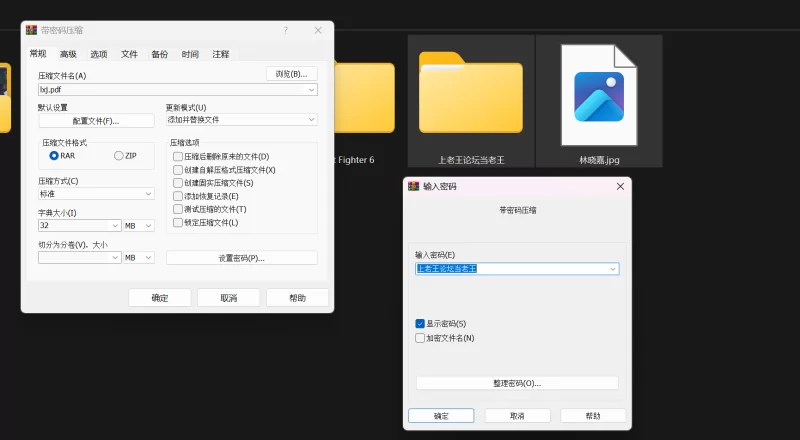Click the WinRAR icon in 输入密码 title bar
Screen dimensions: 800x440
[x=414, y=186]
